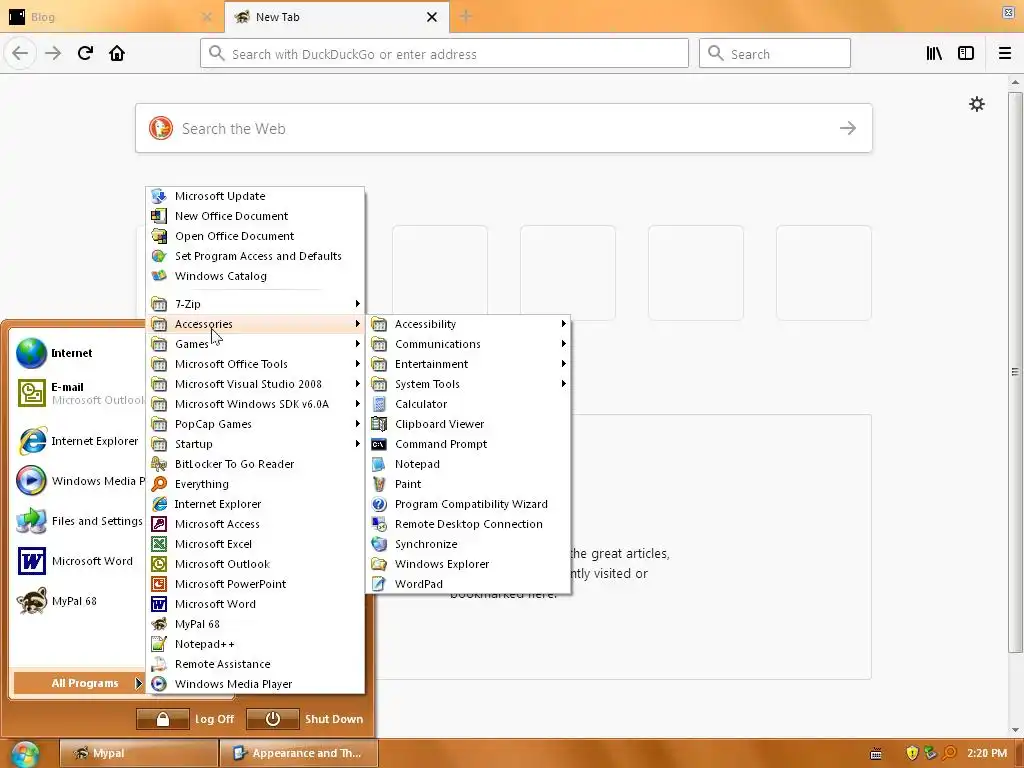Start Paint from Accessories
1024x768 pixels.
[x=468, y=484]
